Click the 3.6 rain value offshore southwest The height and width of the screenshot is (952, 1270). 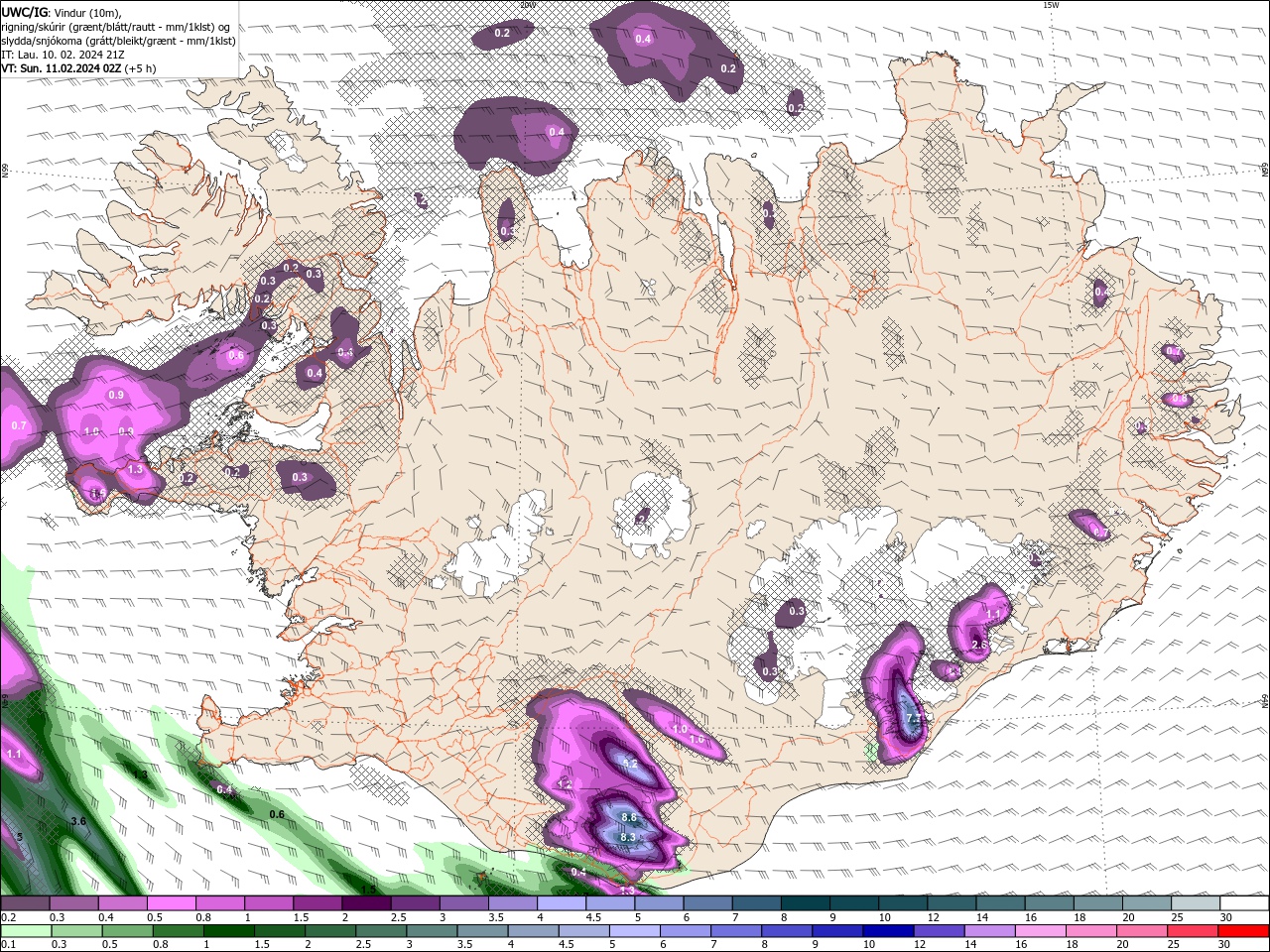click(78, 821)
